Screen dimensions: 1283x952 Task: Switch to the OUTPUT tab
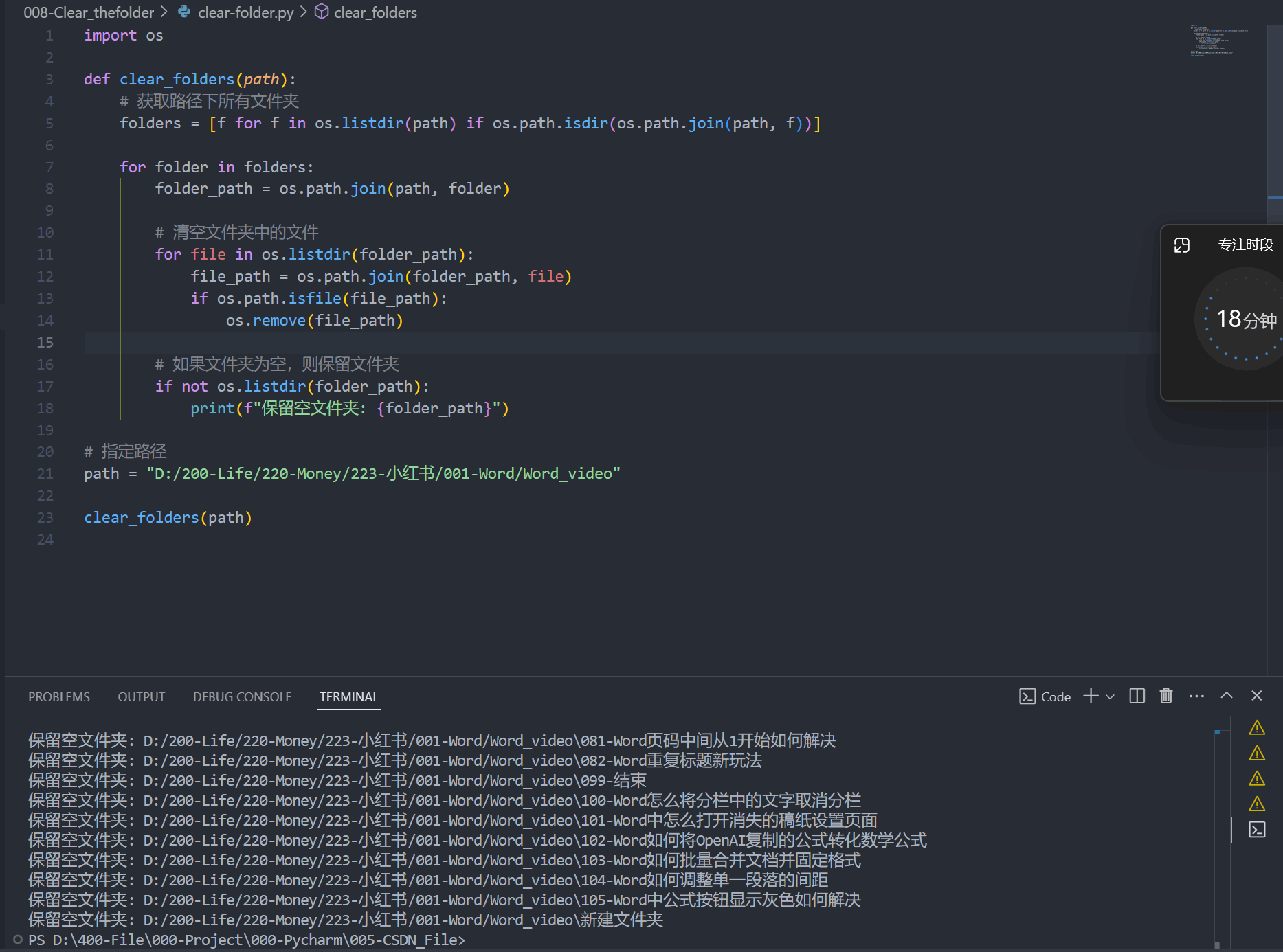point(141,696)
